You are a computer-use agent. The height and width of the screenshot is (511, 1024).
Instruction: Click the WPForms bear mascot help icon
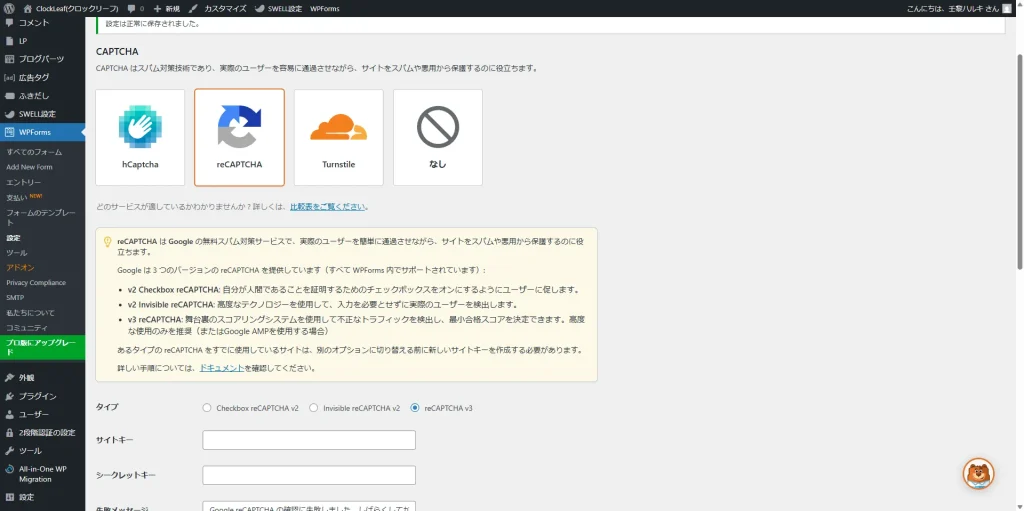point(978,473)
